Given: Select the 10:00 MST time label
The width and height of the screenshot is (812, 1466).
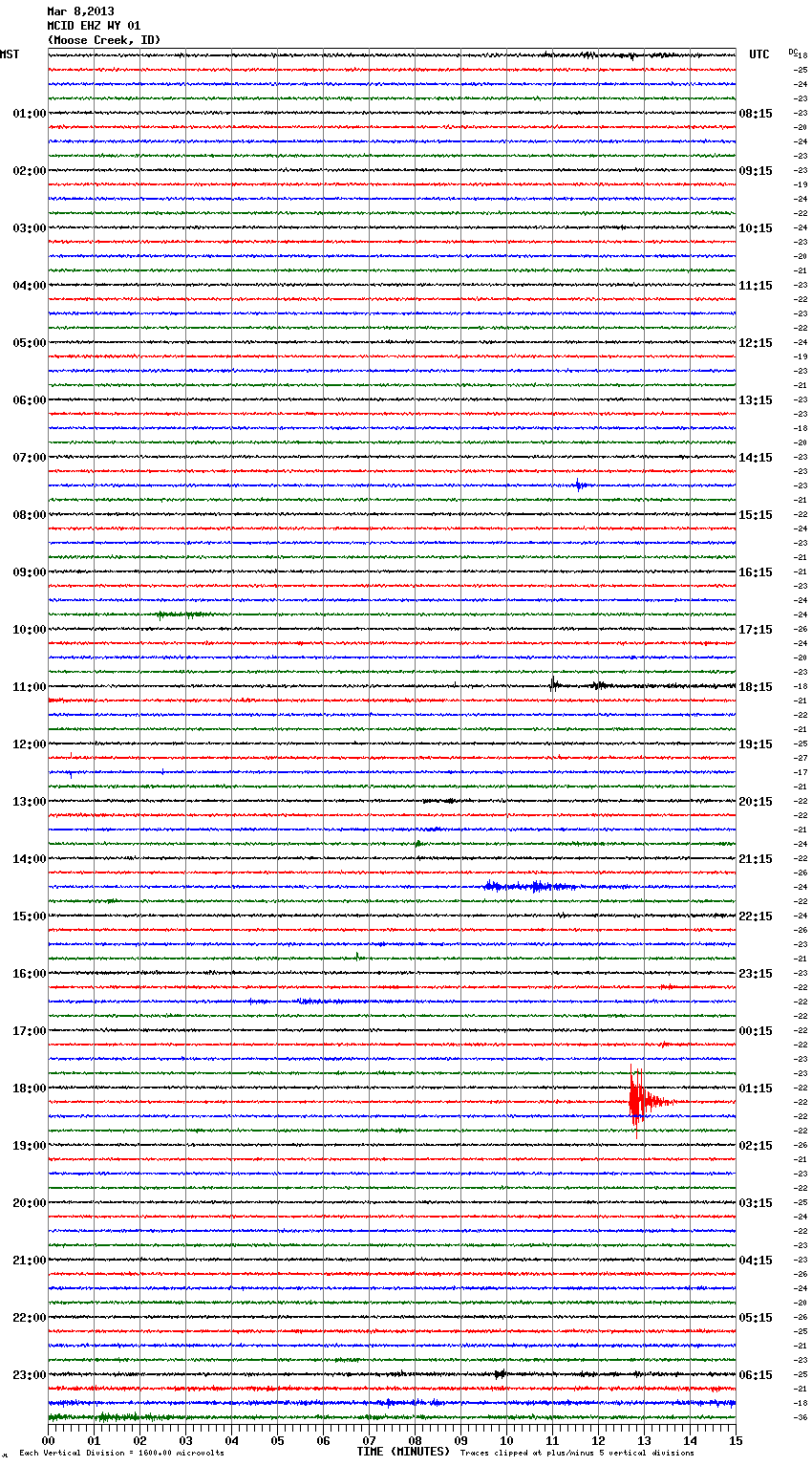Looking at the screenshot, I should tap(30, 630).
